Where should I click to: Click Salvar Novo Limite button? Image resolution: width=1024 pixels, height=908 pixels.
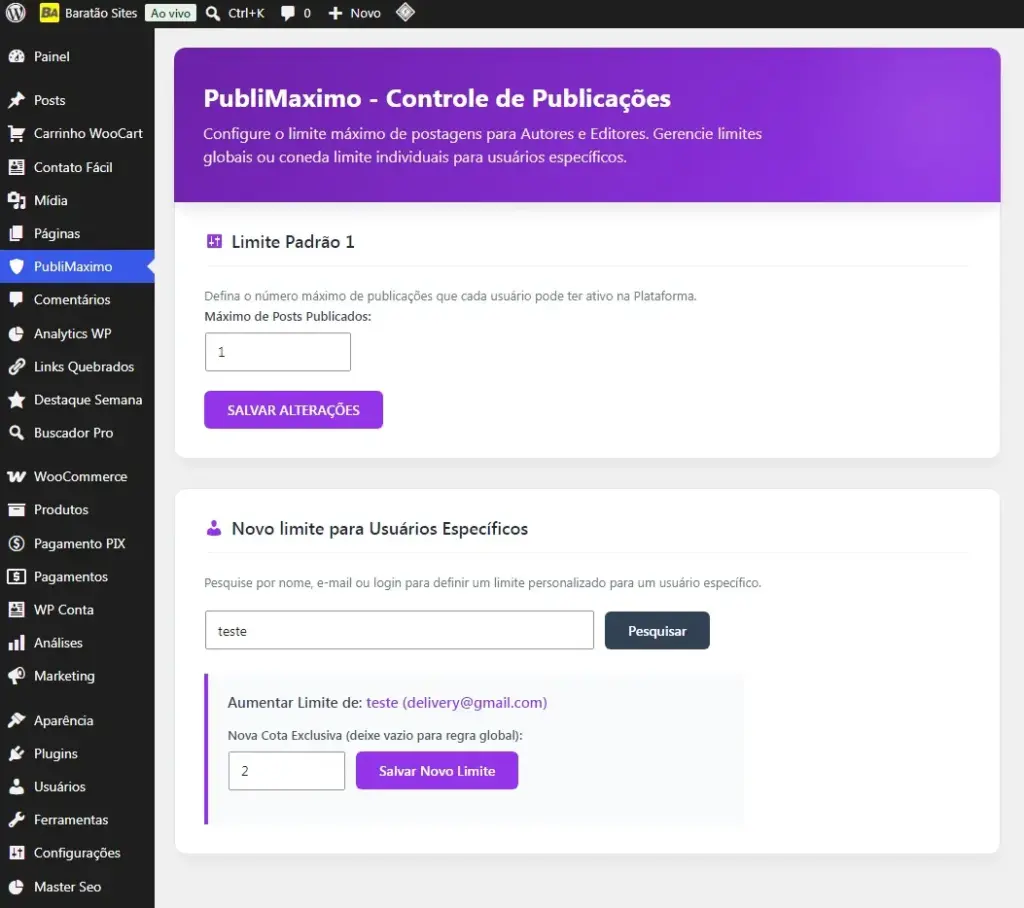click(x=437, y=771)
